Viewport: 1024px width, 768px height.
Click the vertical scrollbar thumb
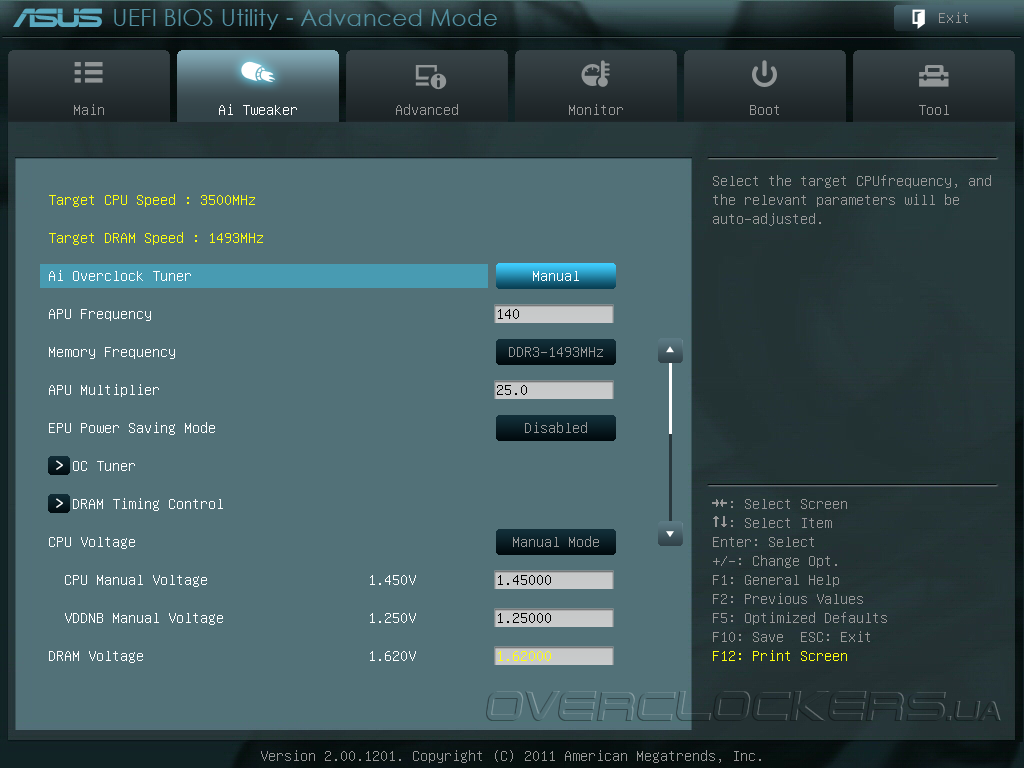(x=670, y=399)
